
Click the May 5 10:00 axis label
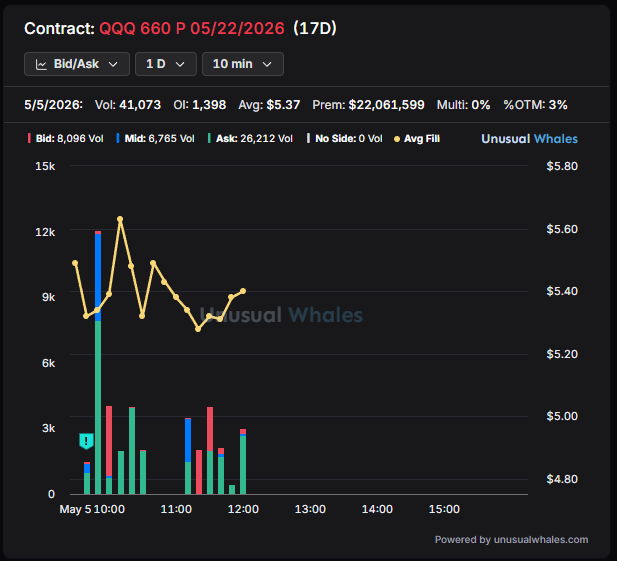92,509
